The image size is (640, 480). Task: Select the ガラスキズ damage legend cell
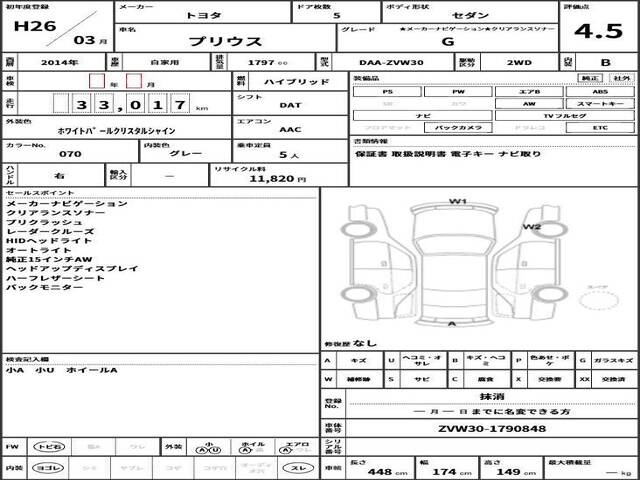[x=613, y=360]
